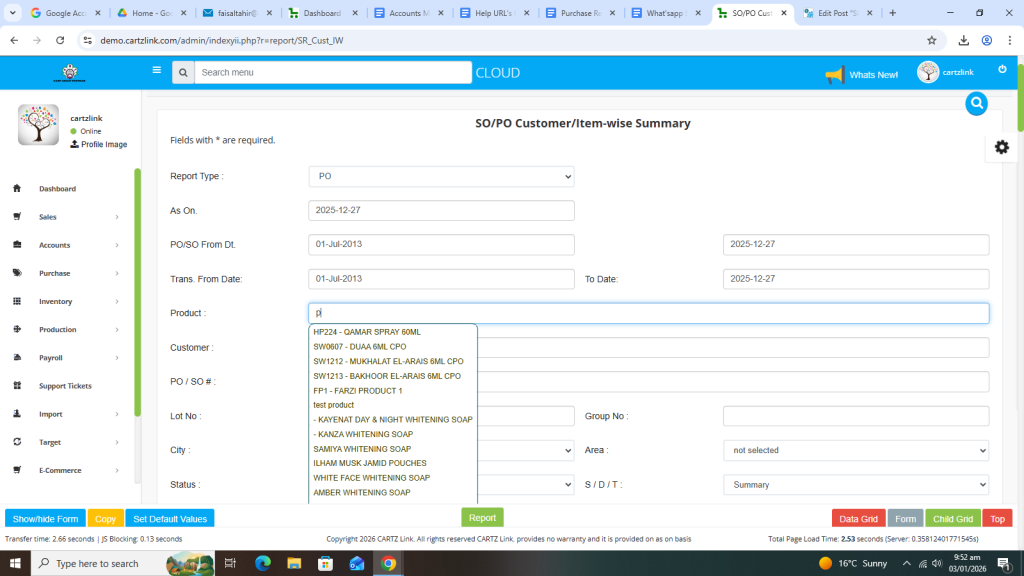Click the hamburger menu toggle icon

[156, 70]
